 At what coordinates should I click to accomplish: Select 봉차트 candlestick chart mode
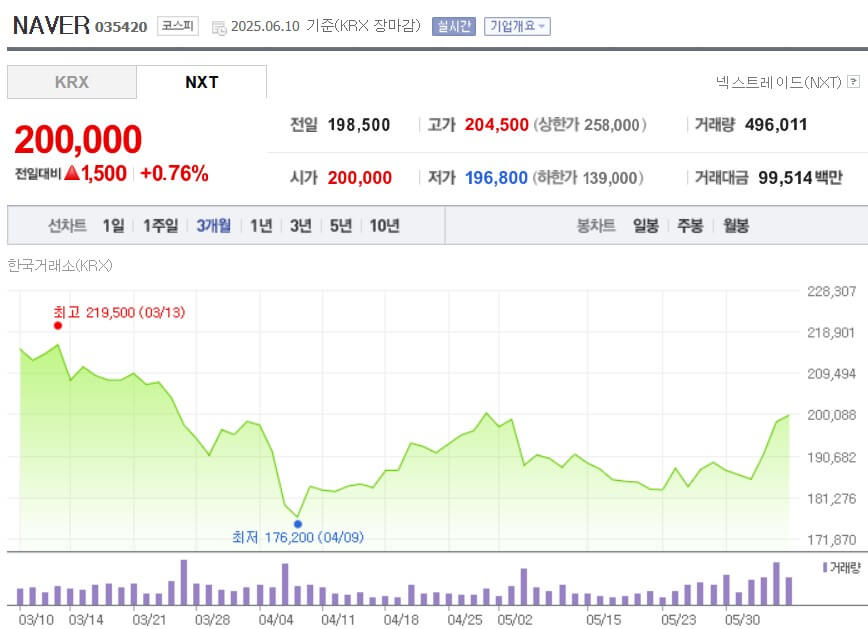click(x=595, y=226)
